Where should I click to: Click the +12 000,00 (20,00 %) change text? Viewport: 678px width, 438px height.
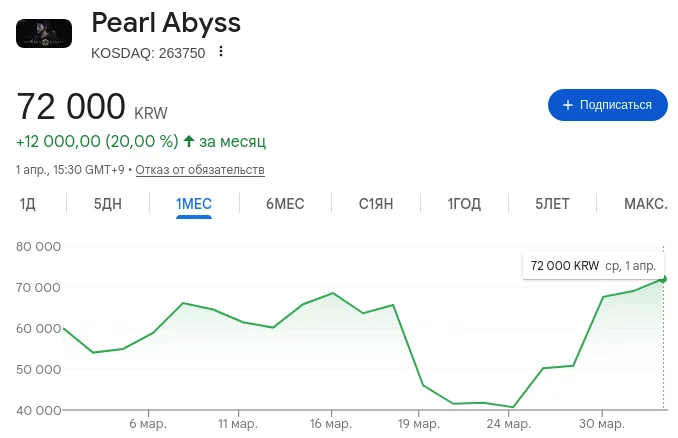pyautogui.click(x=97, y=141)
